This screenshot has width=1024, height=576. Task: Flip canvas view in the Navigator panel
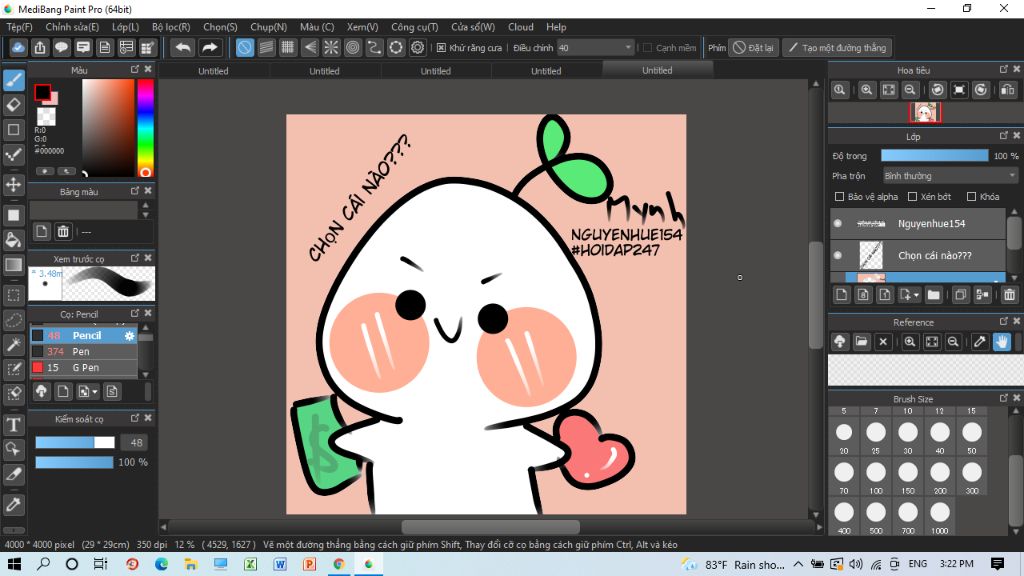1008,90
